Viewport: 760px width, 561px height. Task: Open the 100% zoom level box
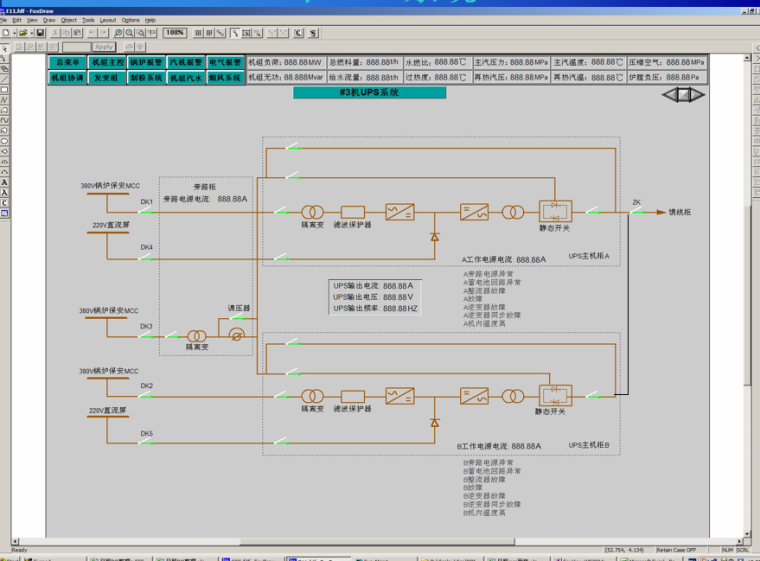coord(175,33)
